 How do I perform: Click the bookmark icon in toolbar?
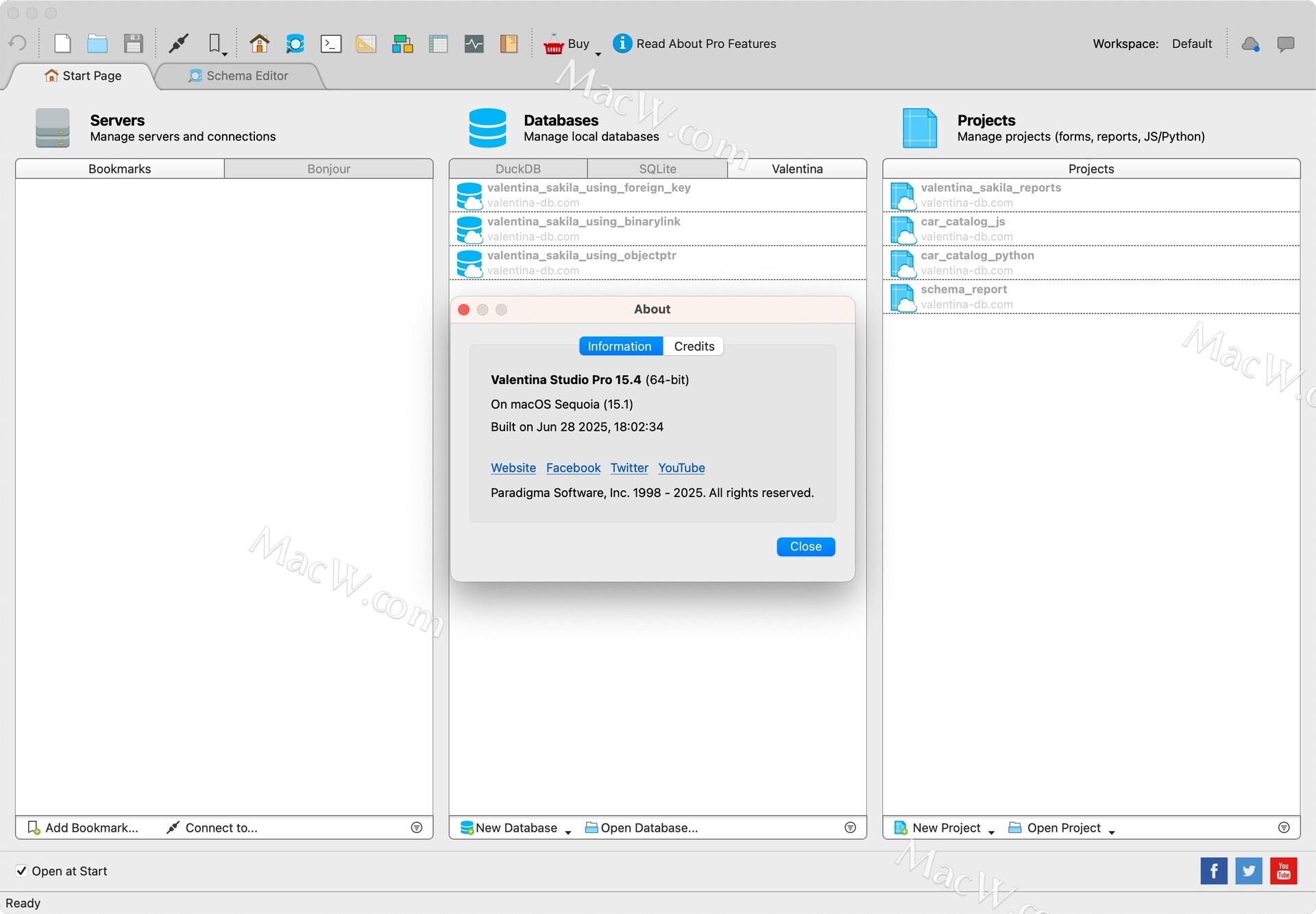click(x=215, y=43)
